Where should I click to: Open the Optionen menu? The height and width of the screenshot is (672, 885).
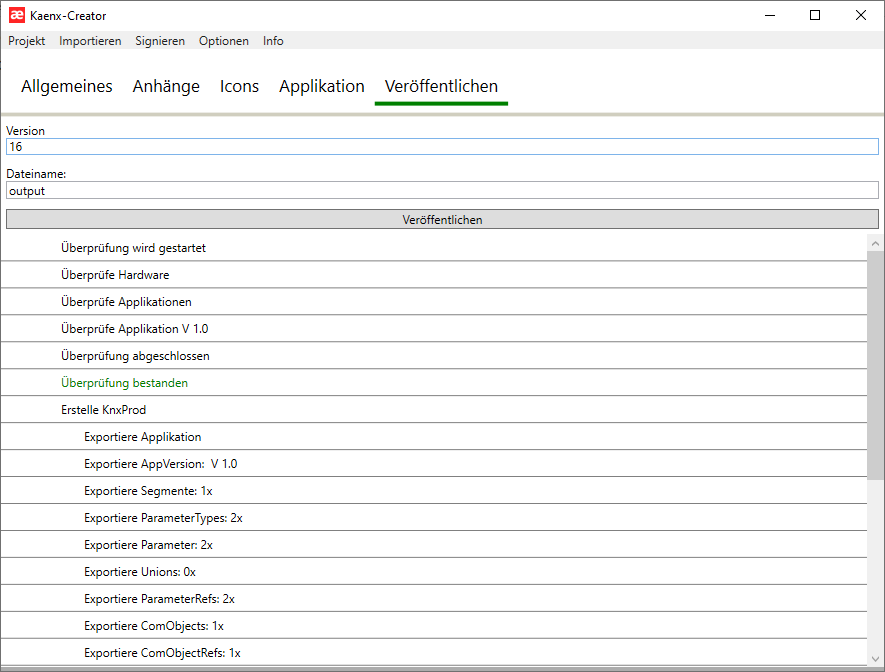(x=224, y=41)
